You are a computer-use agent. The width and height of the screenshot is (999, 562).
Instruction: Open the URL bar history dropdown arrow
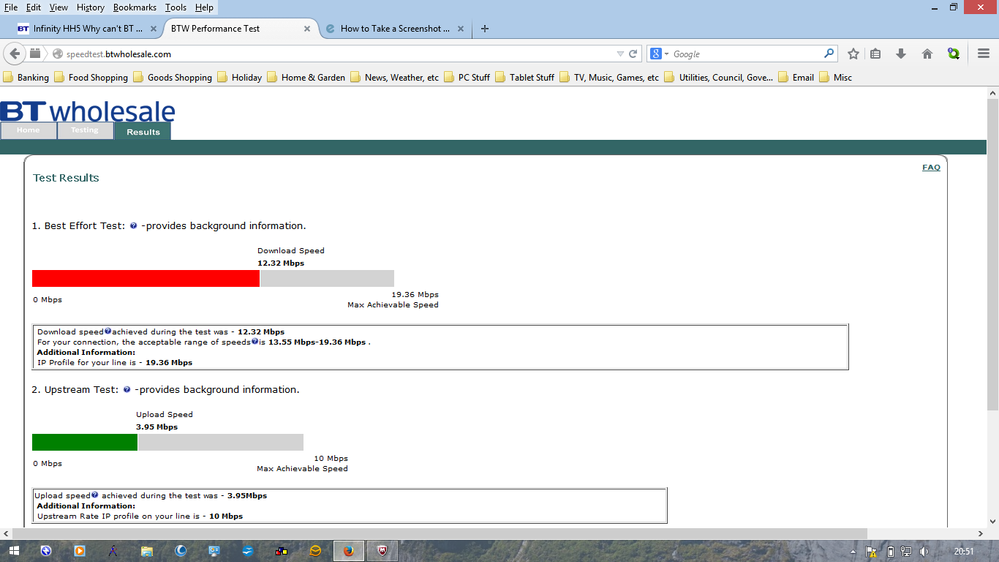pyautogui.click(x=620, y=54)
